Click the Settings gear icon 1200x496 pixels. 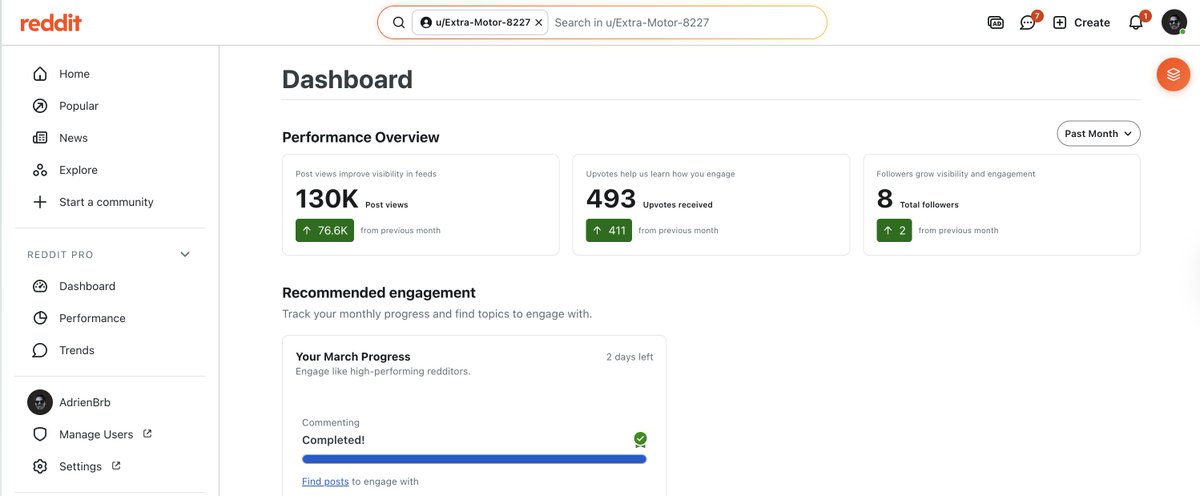coord(40,466)
